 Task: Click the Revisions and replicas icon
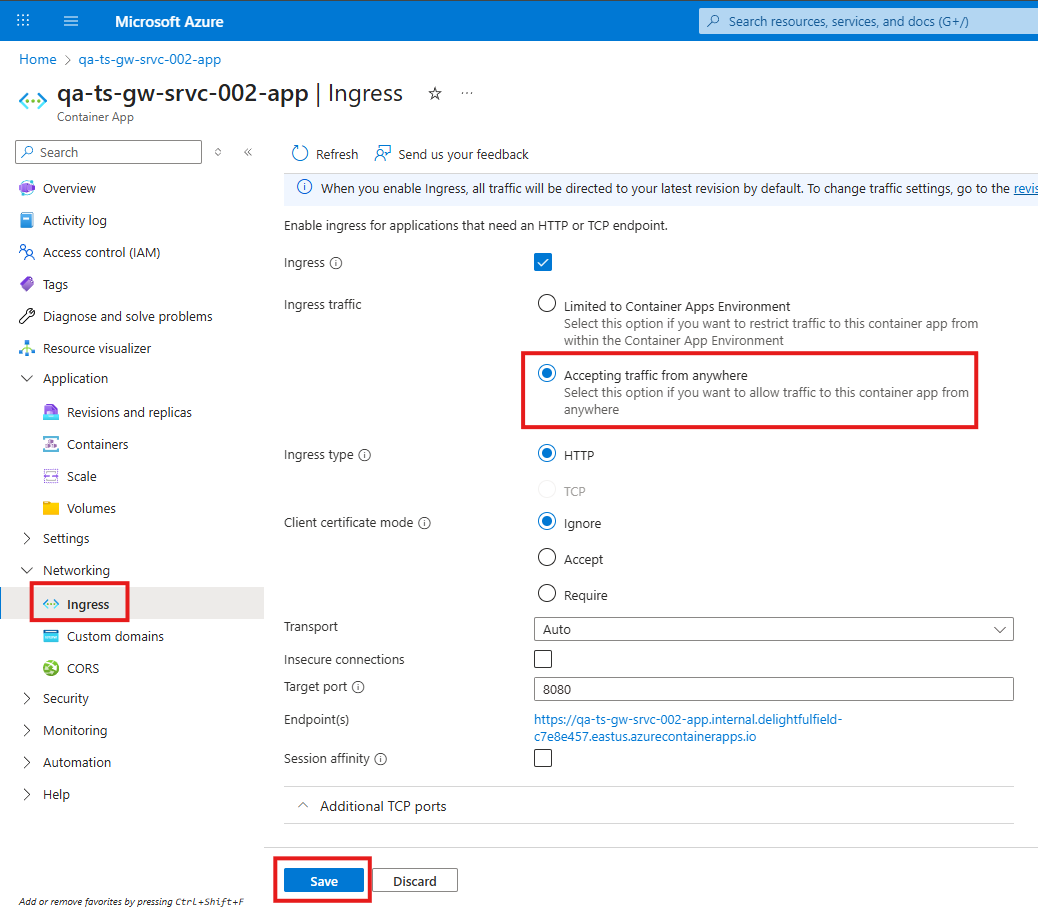[x=51, y=412]
